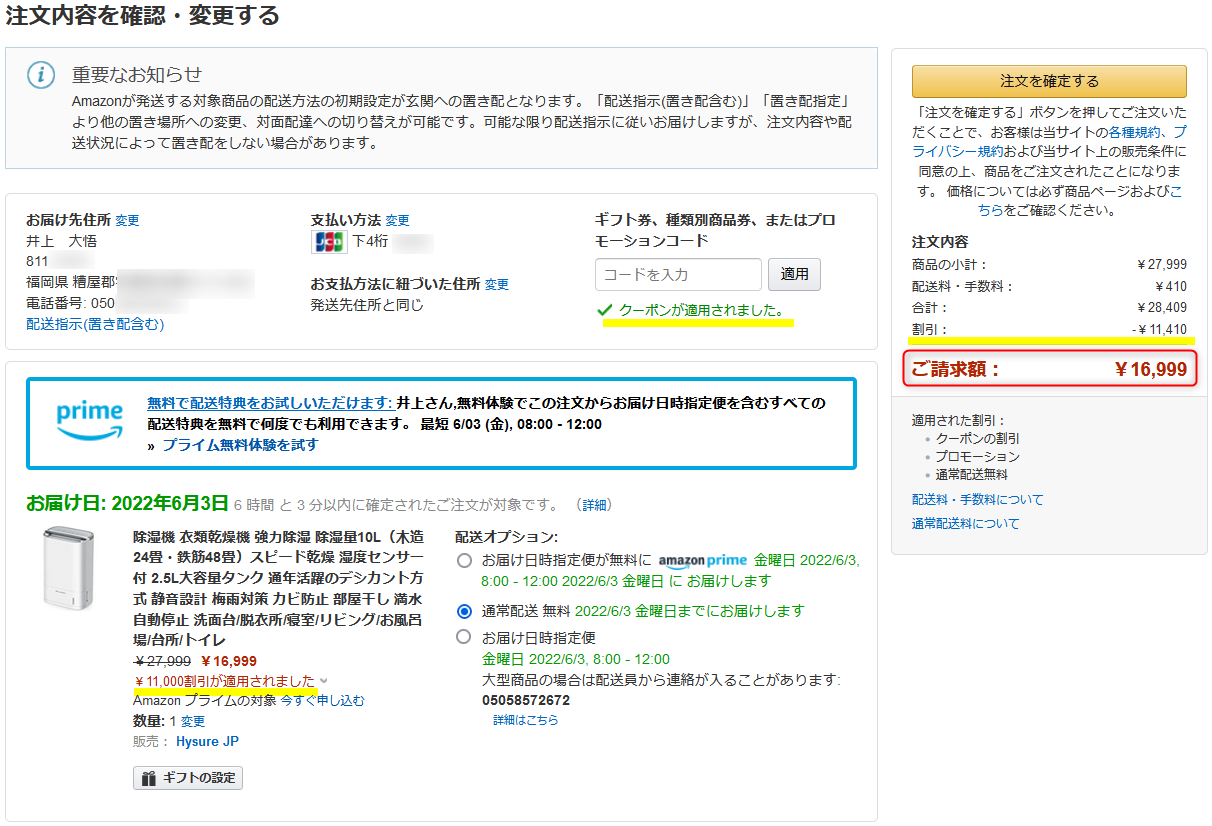This screenshot has height=826, width=1212.
Task: Click the 合計 ¥28,409 row
Action: [x=1049, y=308]
